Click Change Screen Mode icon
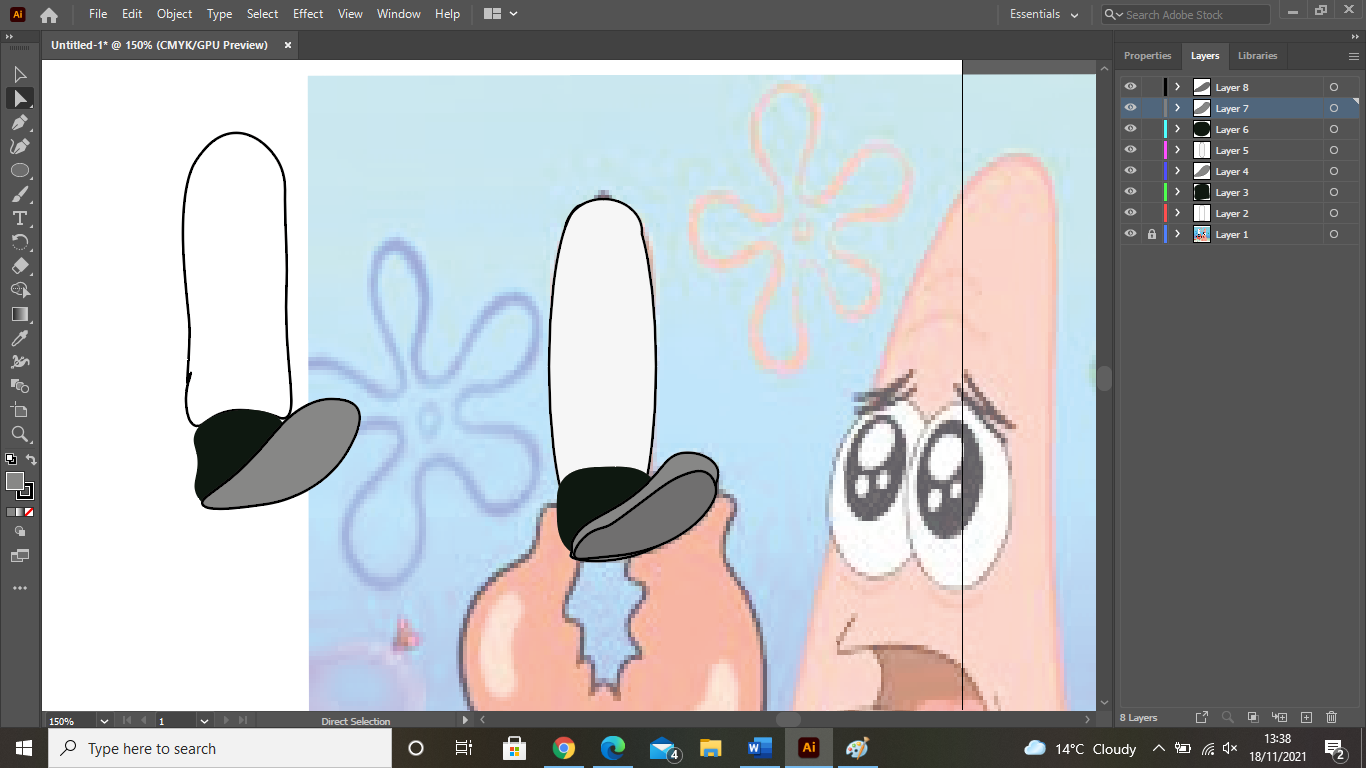The image size is (1366, 768). [20, 556]
